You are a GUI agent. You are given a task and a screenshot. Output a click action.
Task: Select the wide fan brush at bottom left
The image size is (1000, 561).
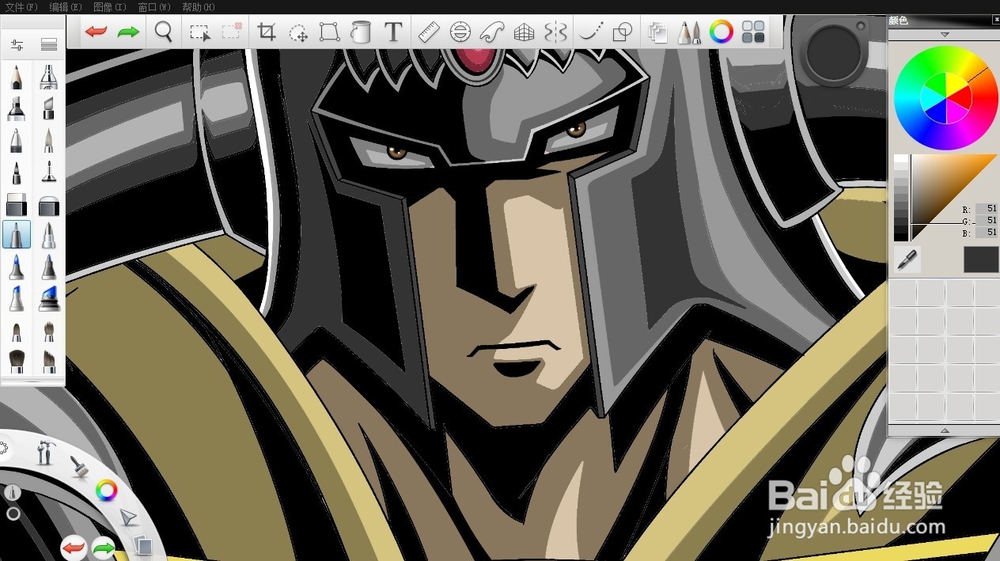(17, 361)
